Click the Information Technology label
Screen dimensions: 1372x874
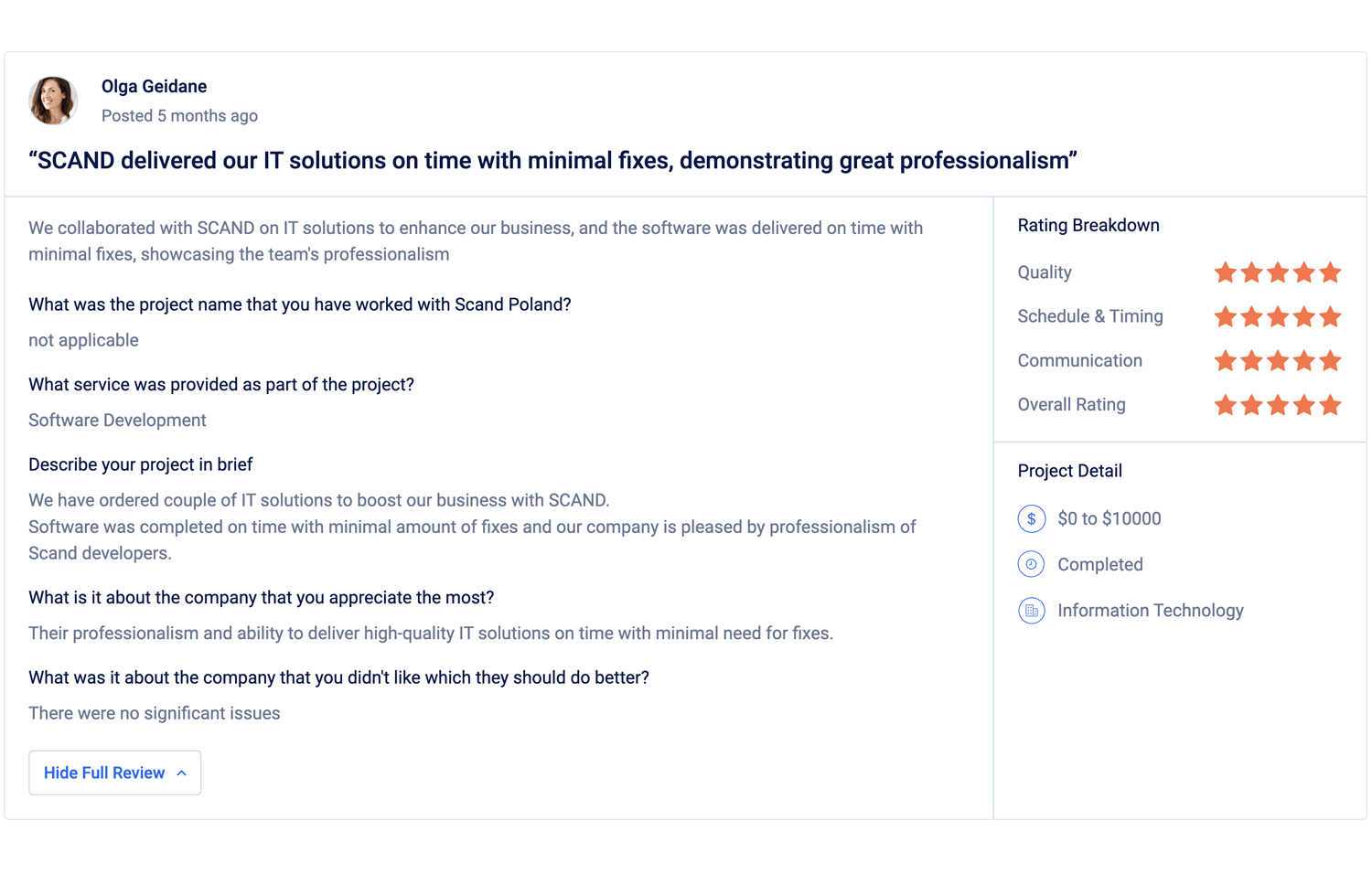tap(1150, 610)
